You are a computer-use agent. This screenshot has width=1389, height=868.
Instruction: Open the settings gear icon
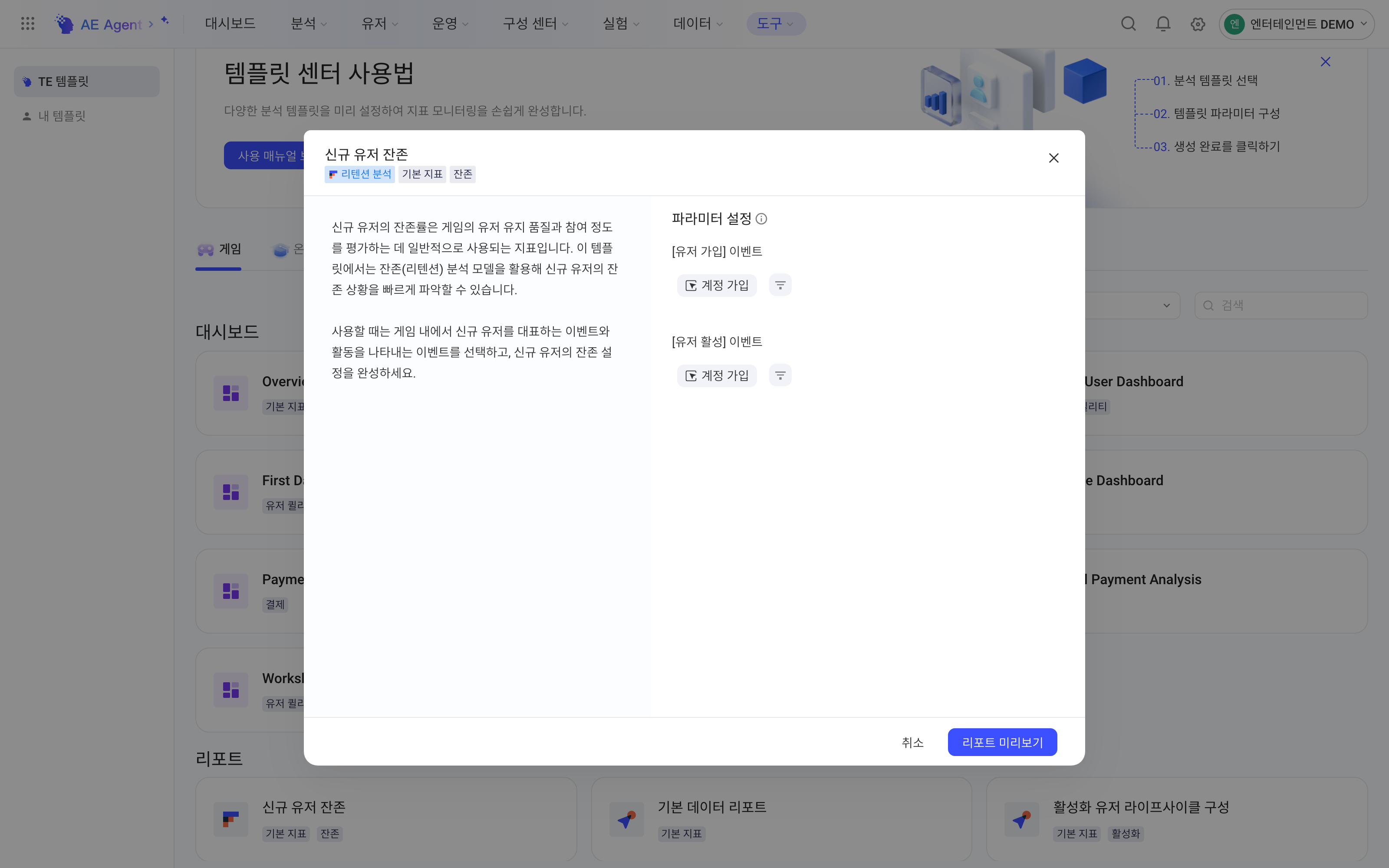[x=1197, y=24]
